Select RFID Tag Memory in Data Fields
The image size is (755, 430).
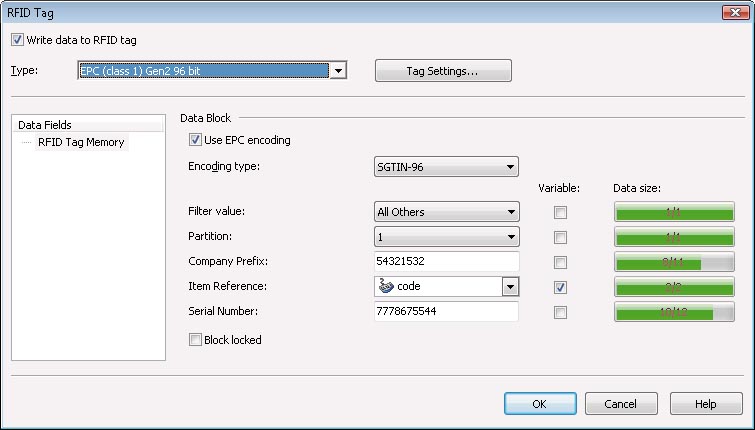(x=81, y=142)
